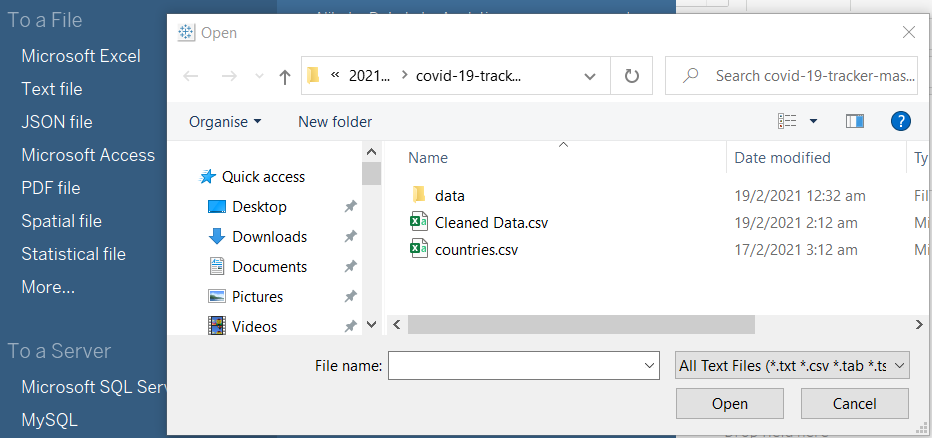
Task: Click the horizontal scrollbar in file list
Action: 580,325
